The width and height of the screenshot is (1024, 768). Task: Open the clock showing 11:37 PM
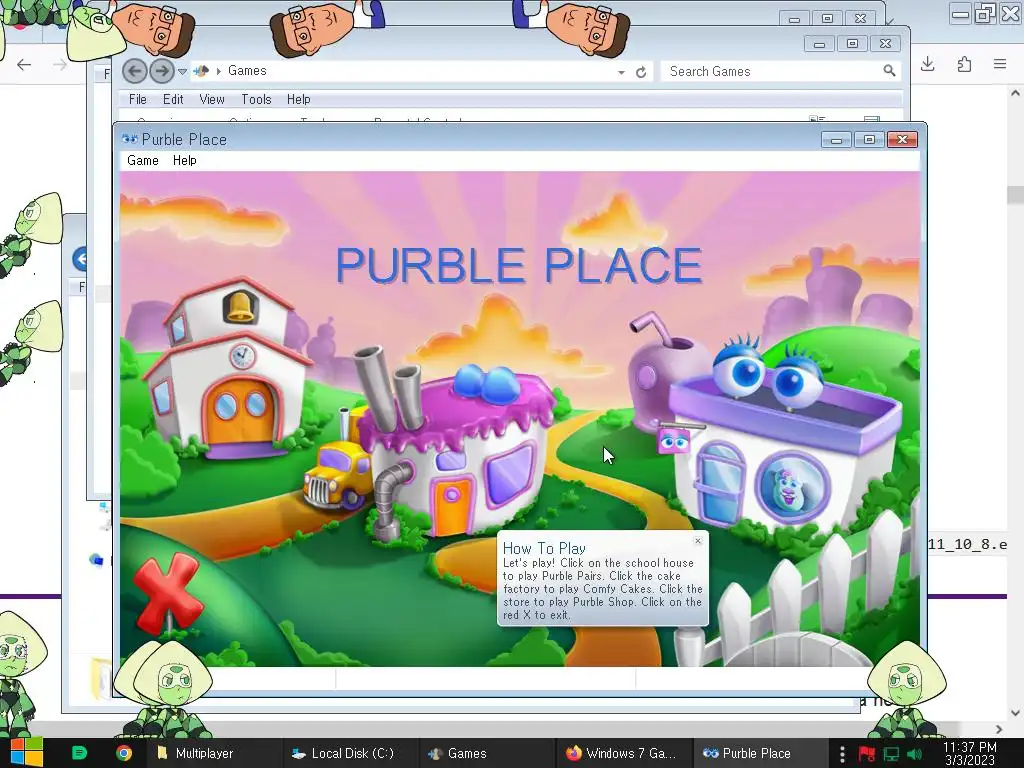[x=970, y=753]
